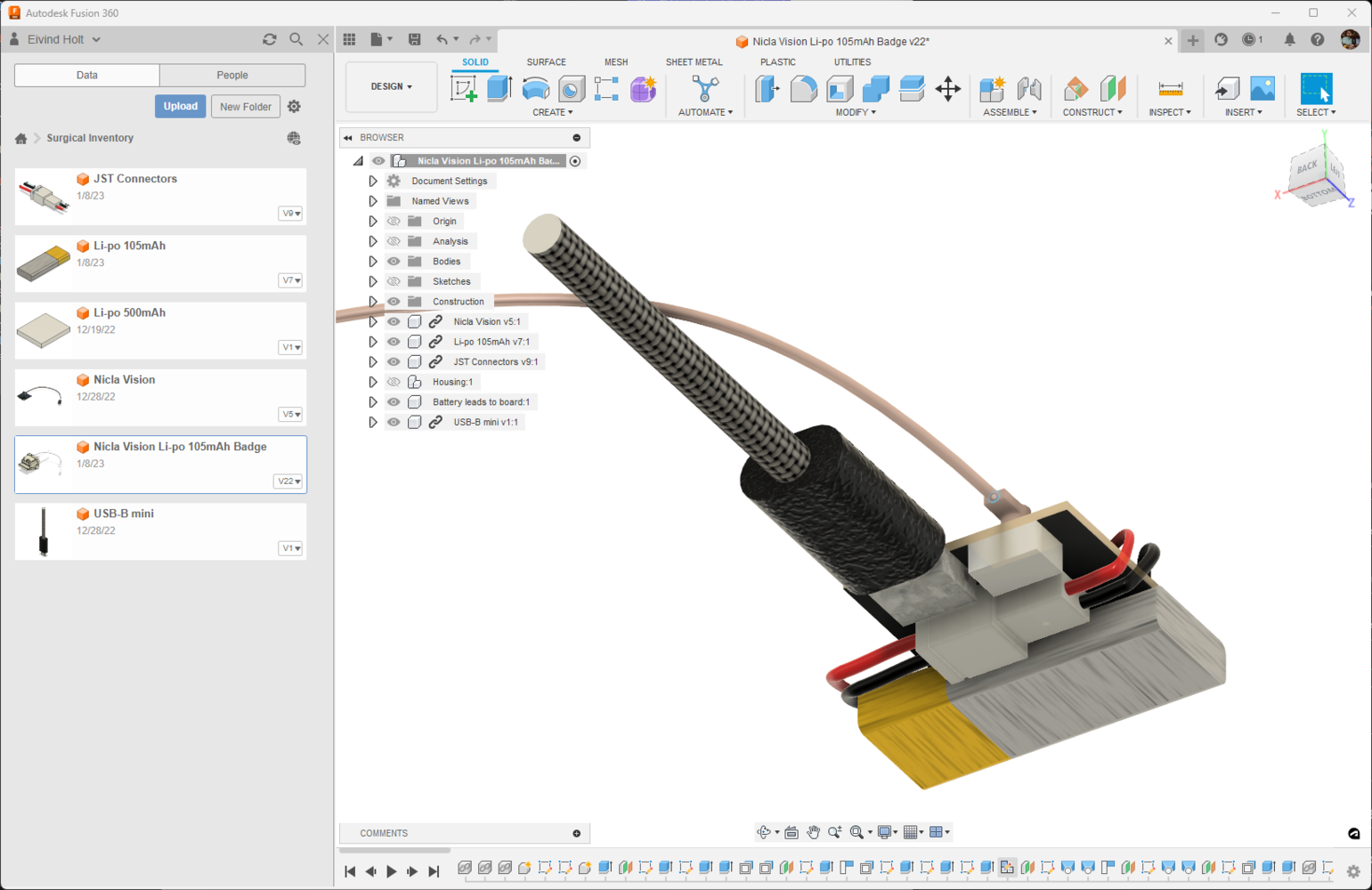Screen dimensions: 1372x890
Task: Open the DESIGN workspace dropdown
Action: [x=391, y=87]
